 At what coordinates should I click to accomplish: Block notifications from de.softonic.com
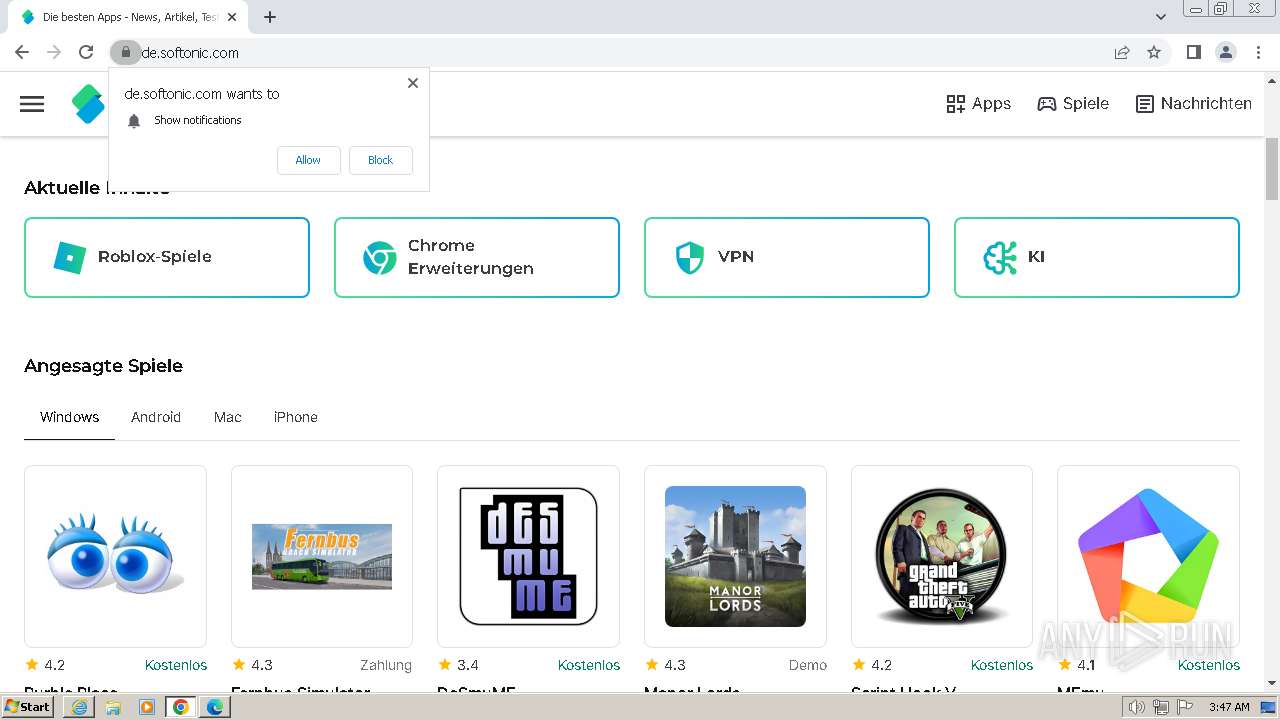click(x=380, y=160)
